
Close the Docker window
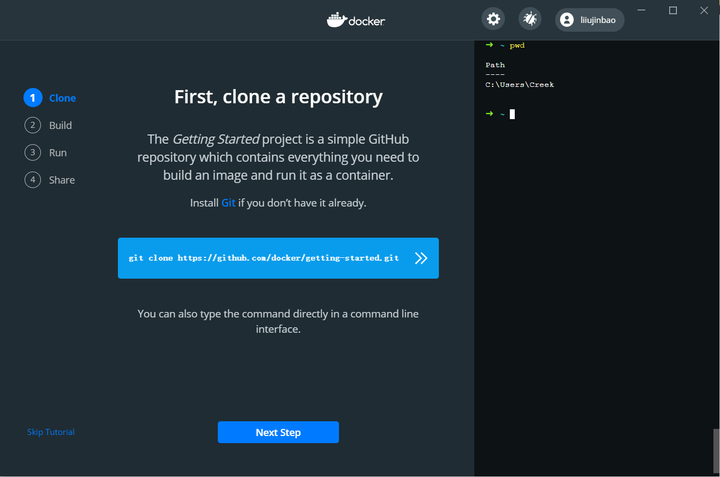tap(704, 10)
